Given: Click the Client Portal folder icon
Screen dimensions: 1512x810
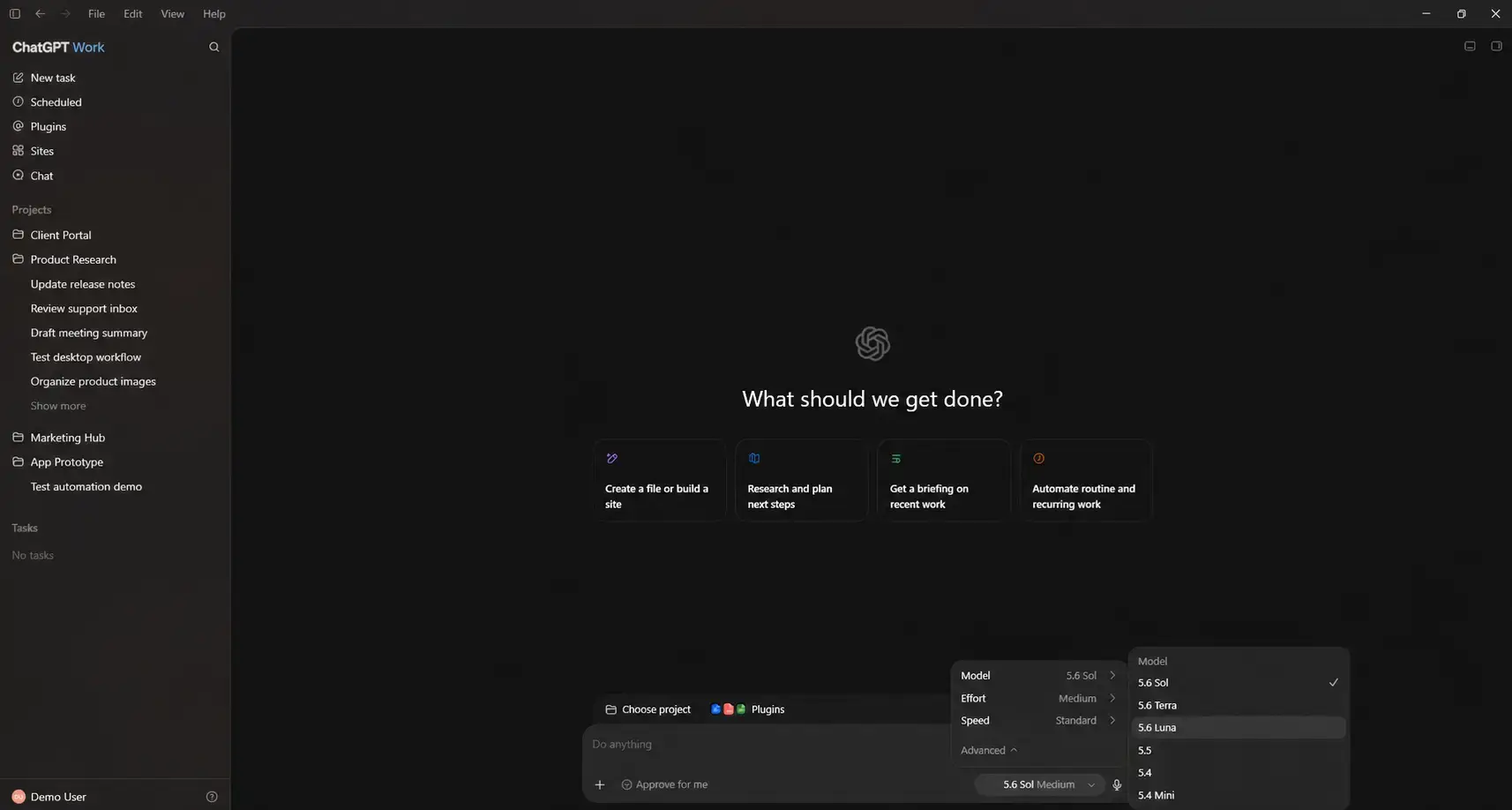Looking at the screenshot, I should [18, 235].
